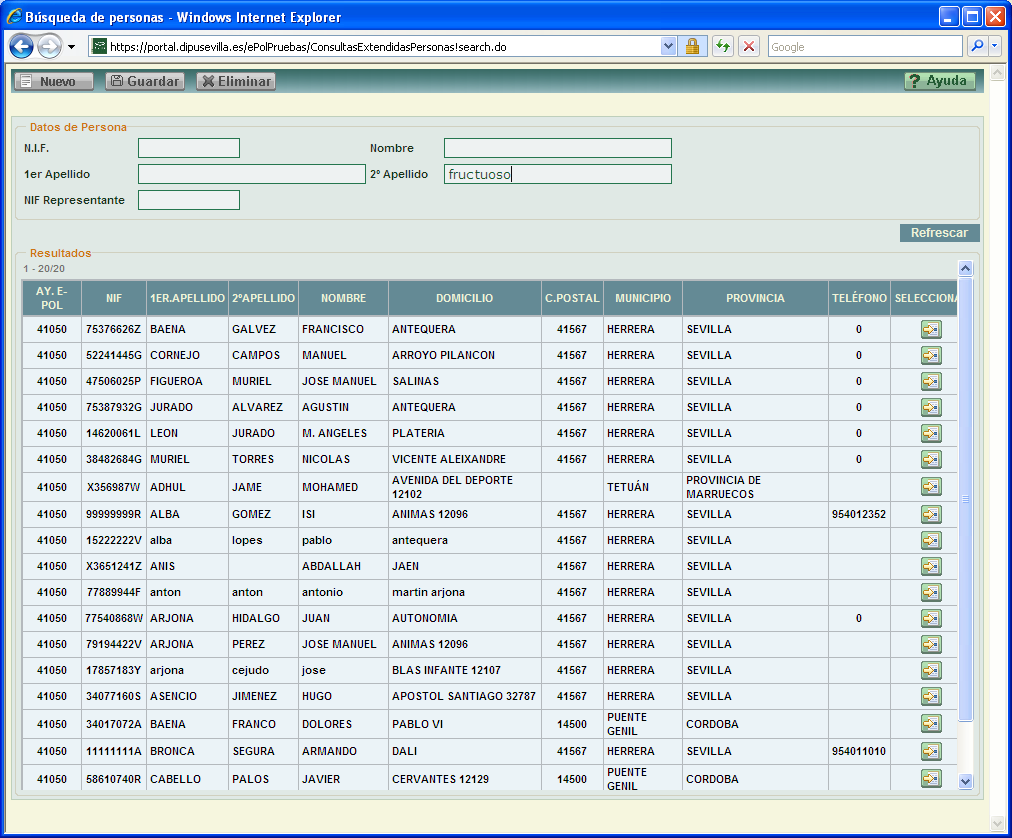Click the Nuevo toolbar button

click(54, 81)
